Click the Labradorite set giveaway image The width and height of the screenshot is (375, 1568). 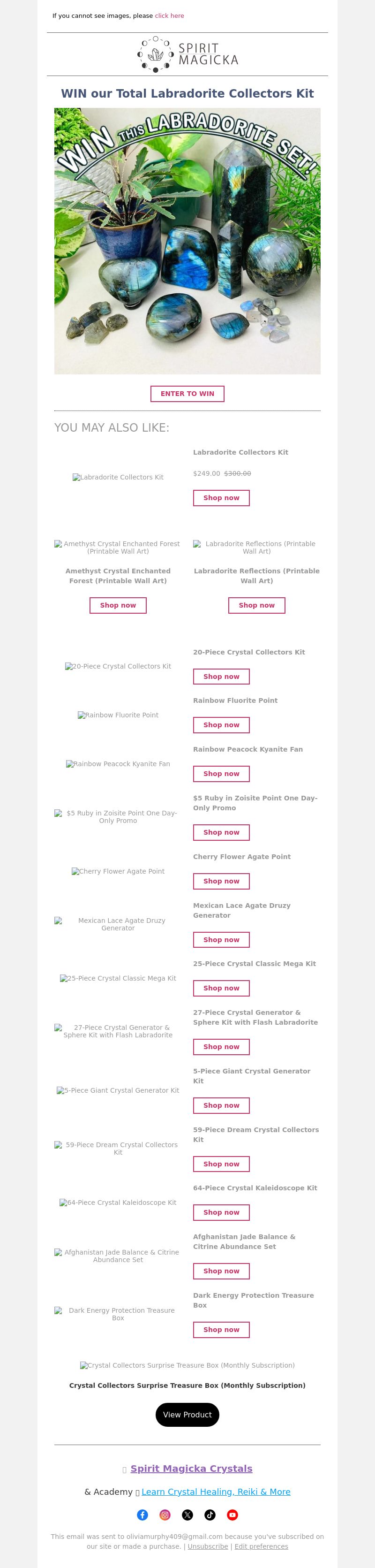coord(187,241)
